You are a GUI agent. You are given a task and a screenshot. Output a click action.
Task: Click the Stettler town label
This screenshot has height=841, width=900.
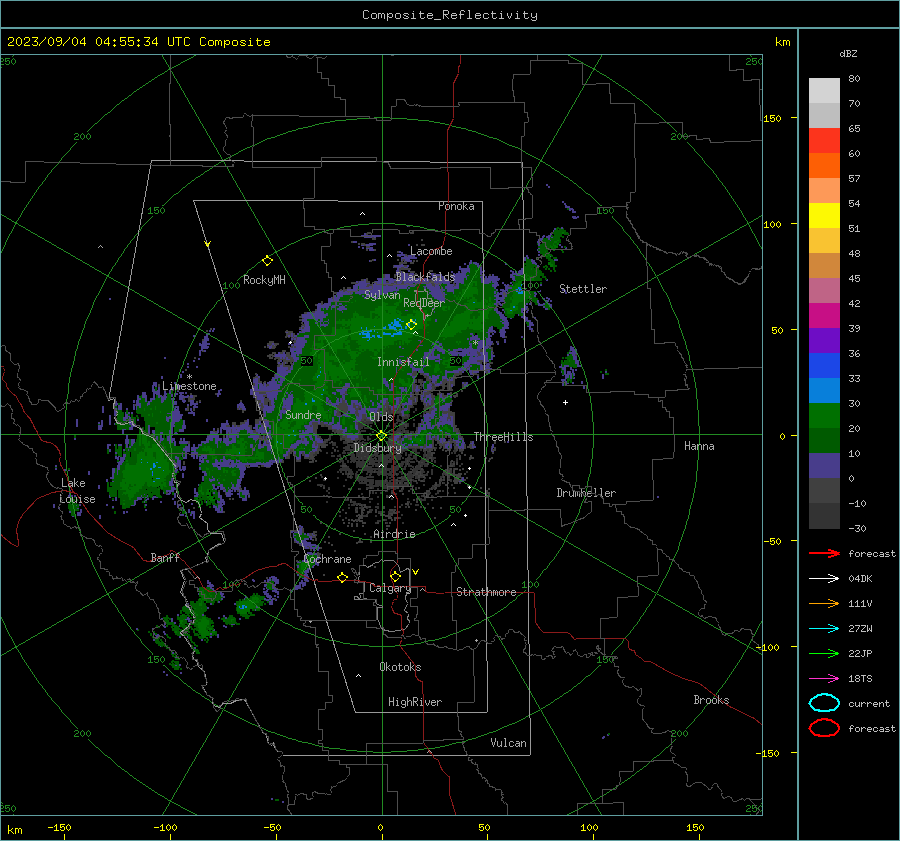[583, 289]
